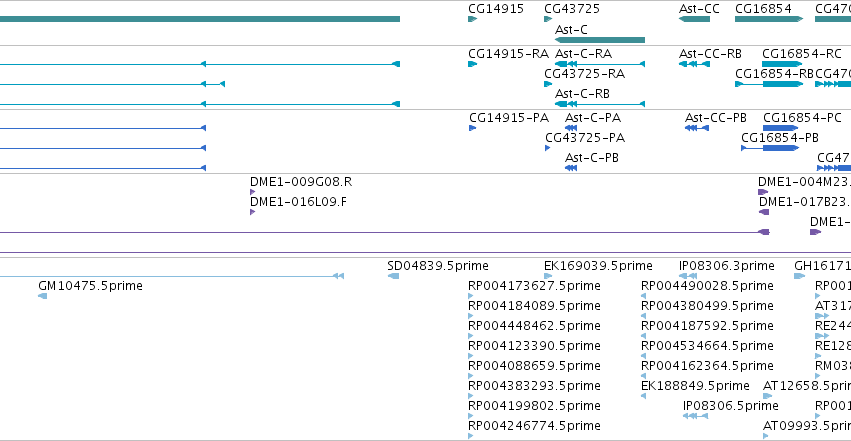Click the RP004184089.5prime EST label
This screenshot has height=441, width=851.
pyautogui.click(x=535, y=306)
